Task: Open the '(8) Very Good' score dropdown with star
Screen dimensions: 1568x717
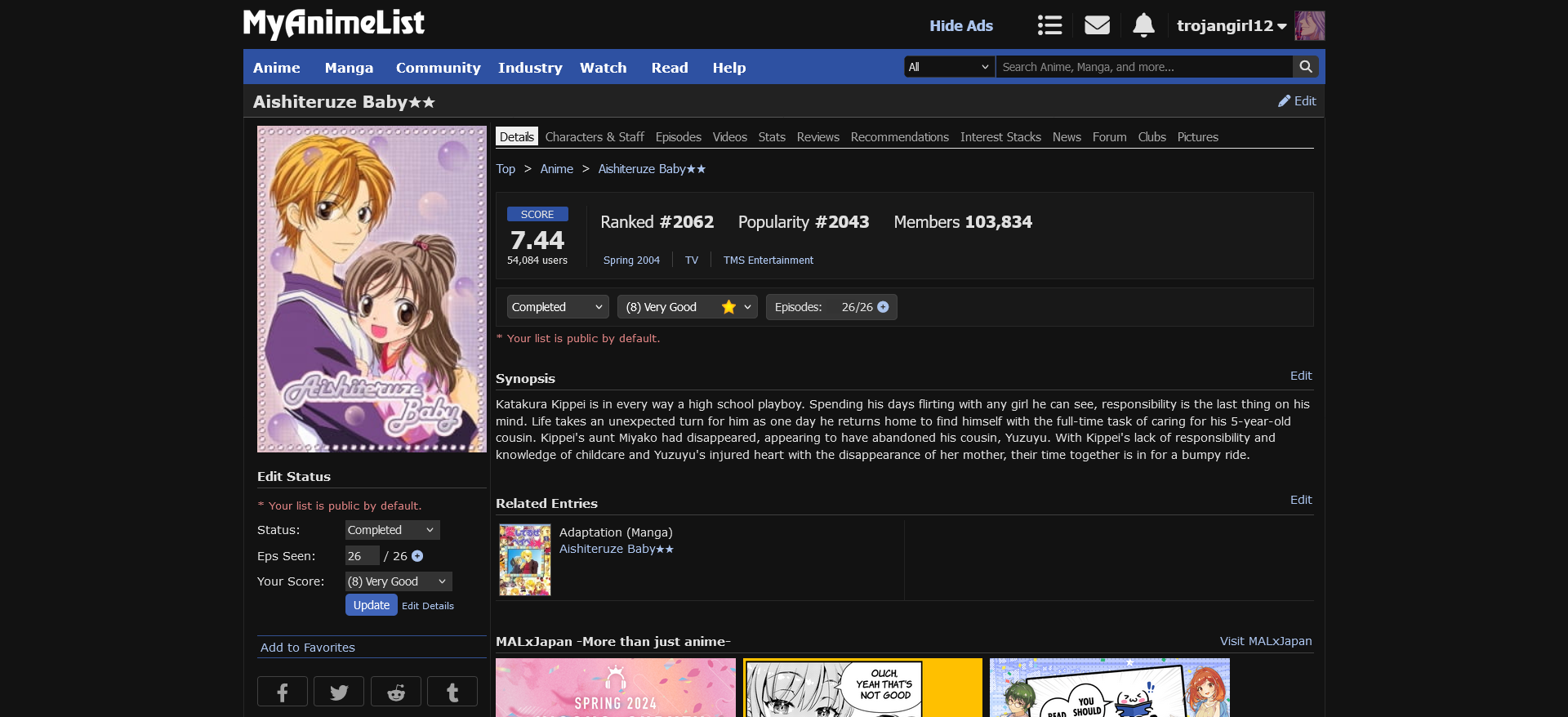Action: pos(687,307)
